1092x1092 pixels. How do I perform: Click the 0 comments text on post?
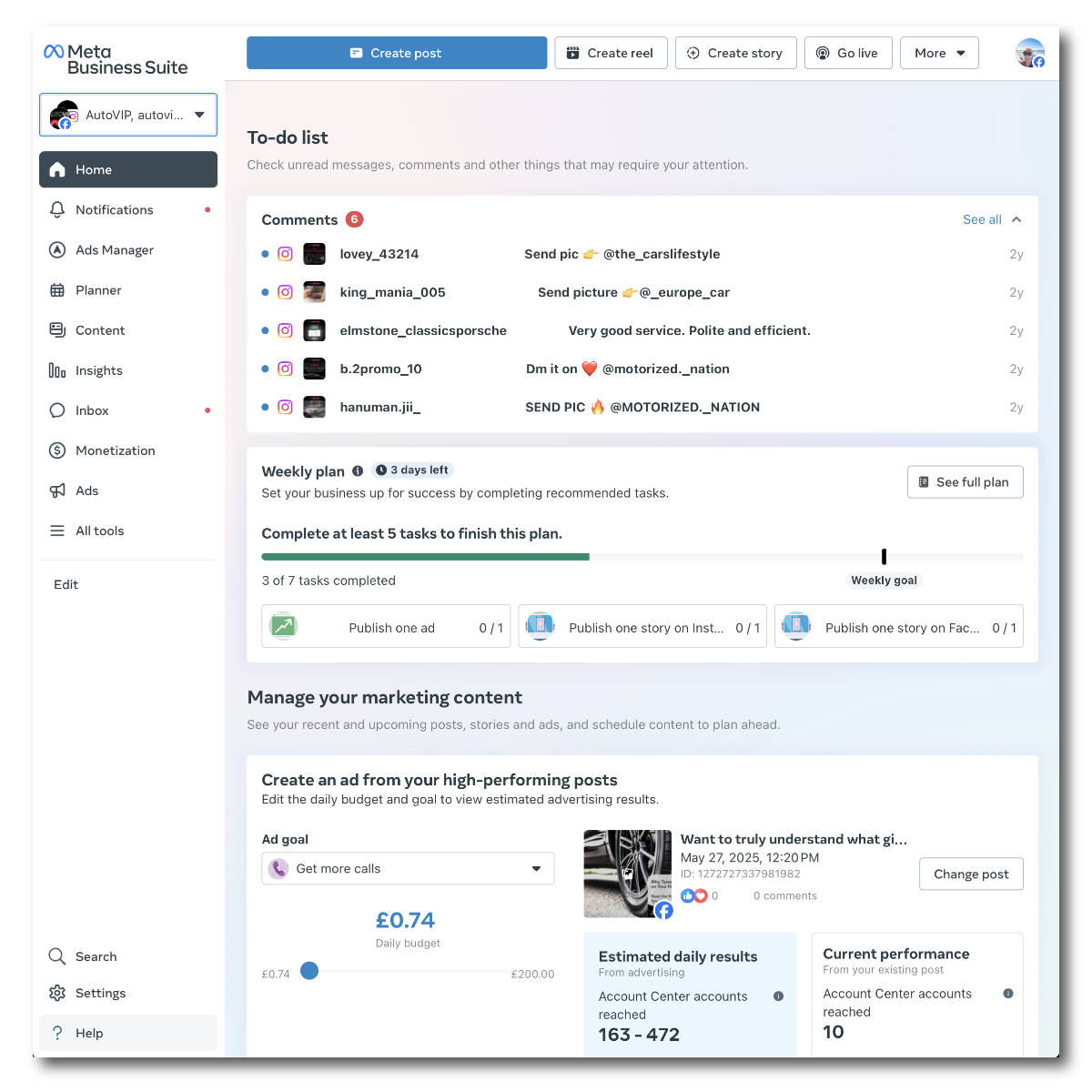pos(784,895)
